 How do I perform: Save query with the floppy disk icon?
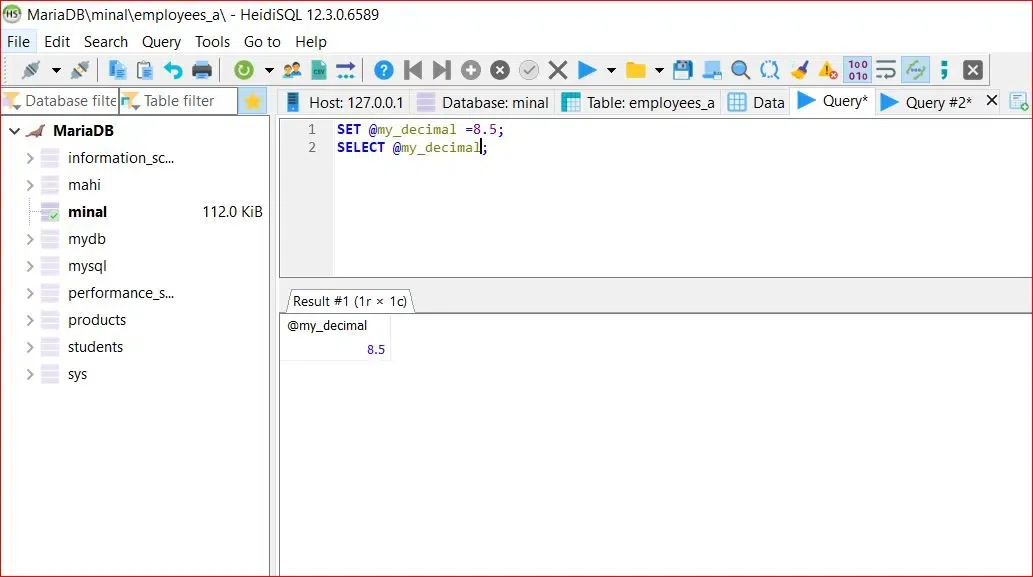click(x=683, y=70)
